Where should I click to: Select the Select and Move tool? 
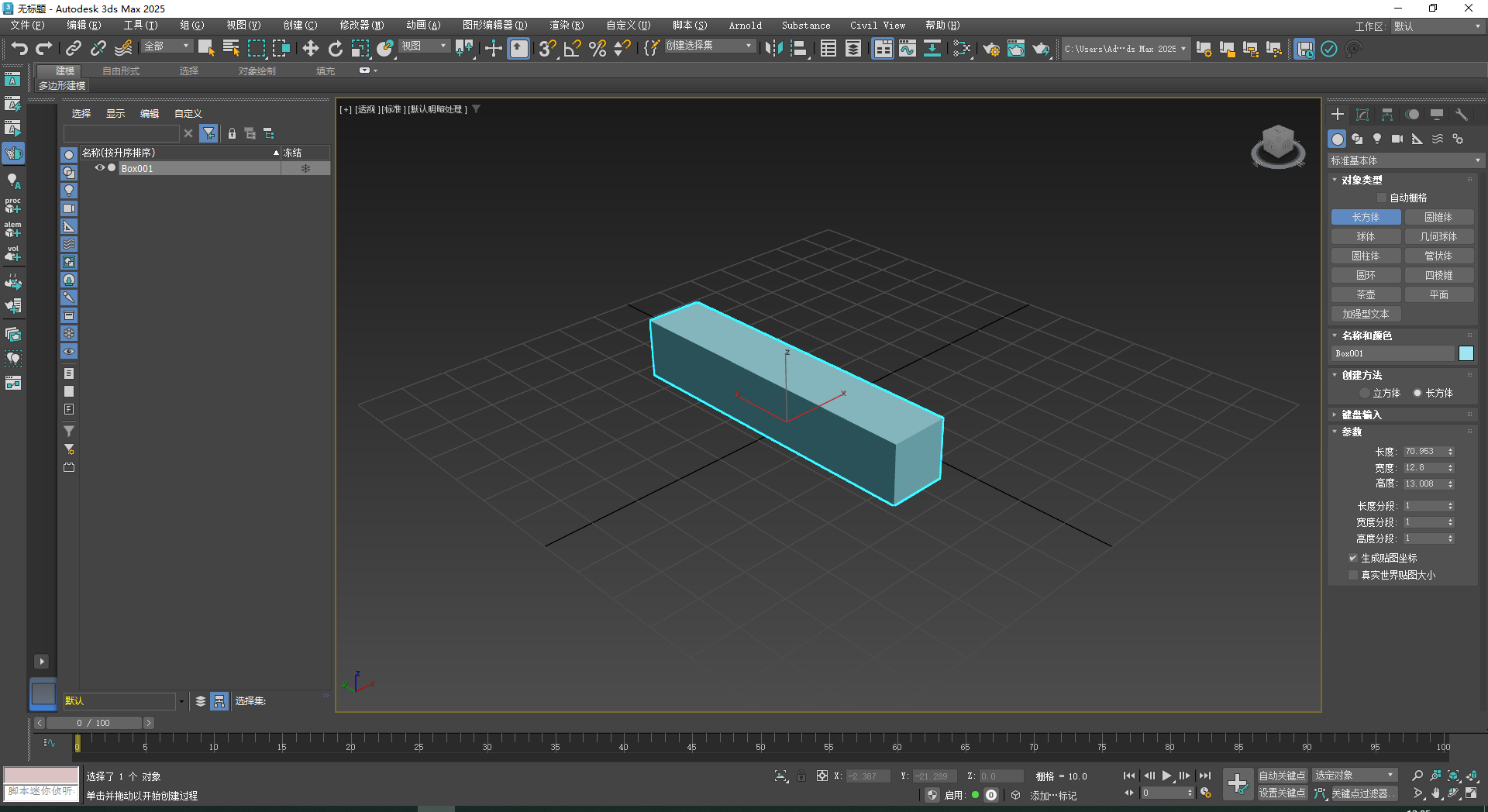[310, 49]
